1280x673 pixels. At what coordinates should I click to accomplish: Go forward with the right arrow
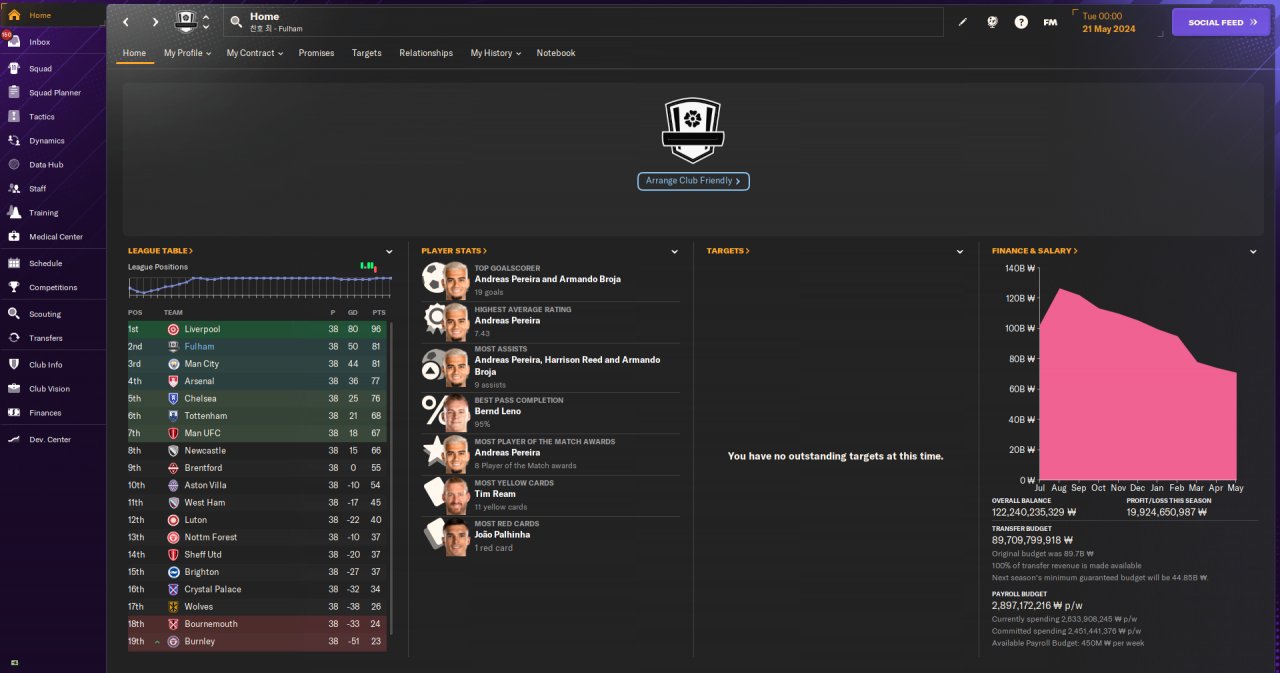[x=155, y=22]
